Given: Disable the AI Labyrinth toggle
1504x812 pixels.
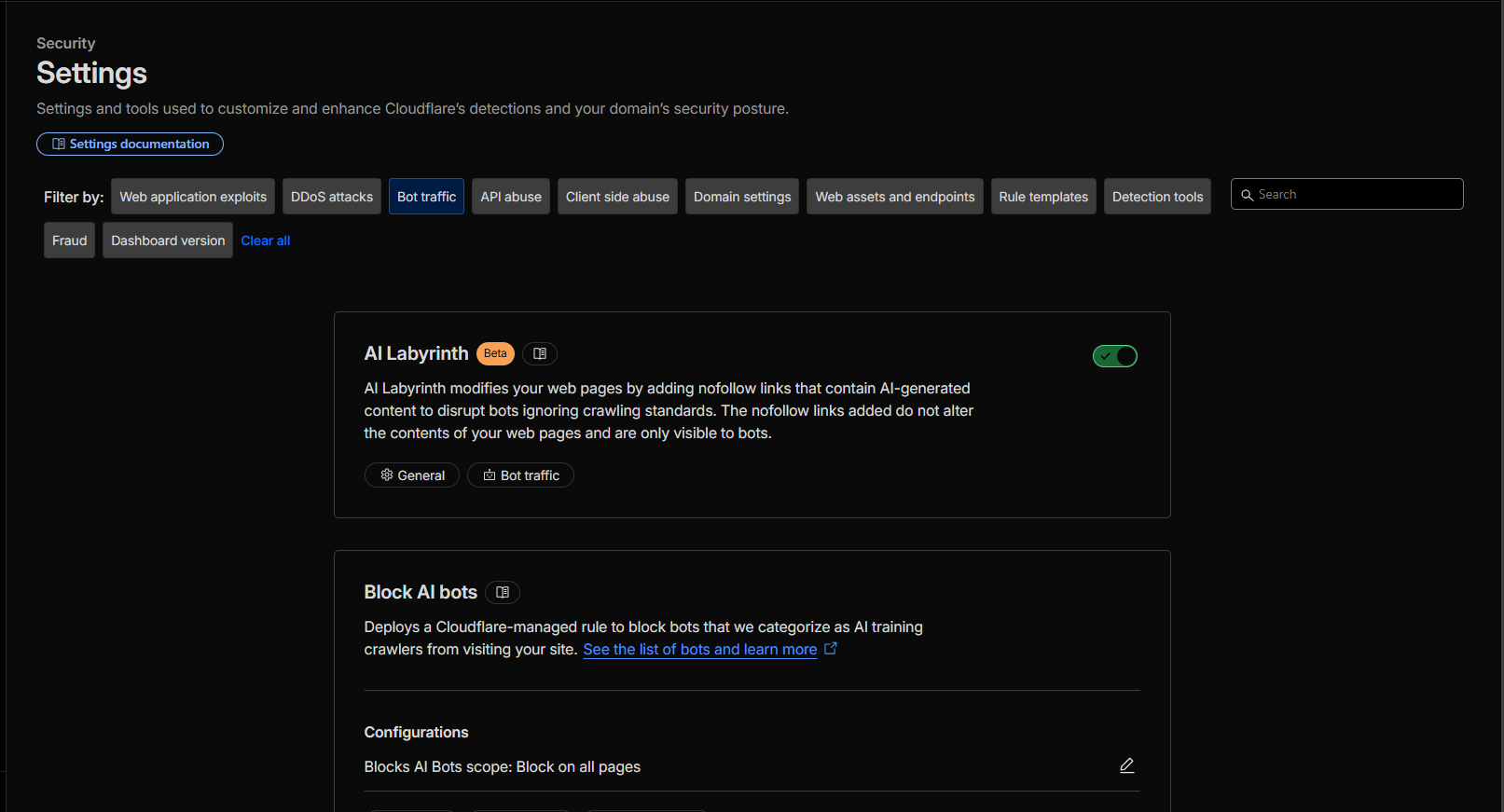Looking at the screenshot, I should tap(1115, 356).
